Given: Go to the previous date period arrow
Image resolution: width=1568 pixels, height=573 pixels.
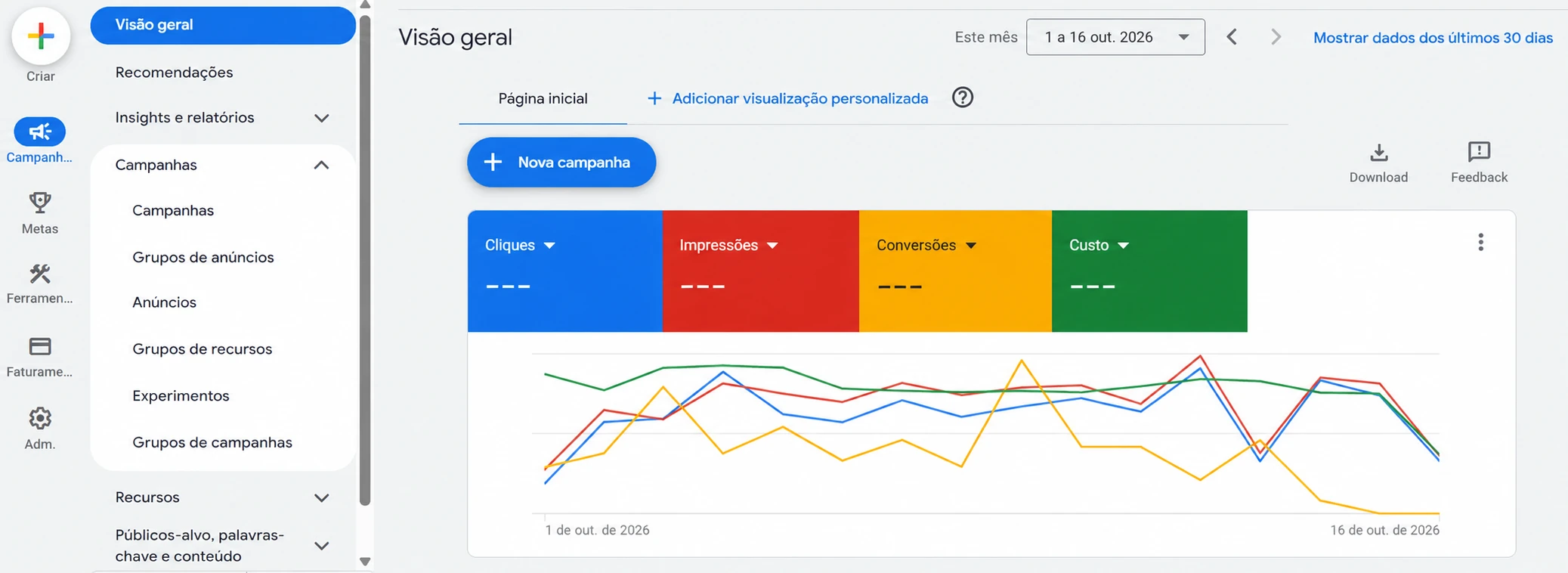Looking at the screenshot, I should point(1232,37).
